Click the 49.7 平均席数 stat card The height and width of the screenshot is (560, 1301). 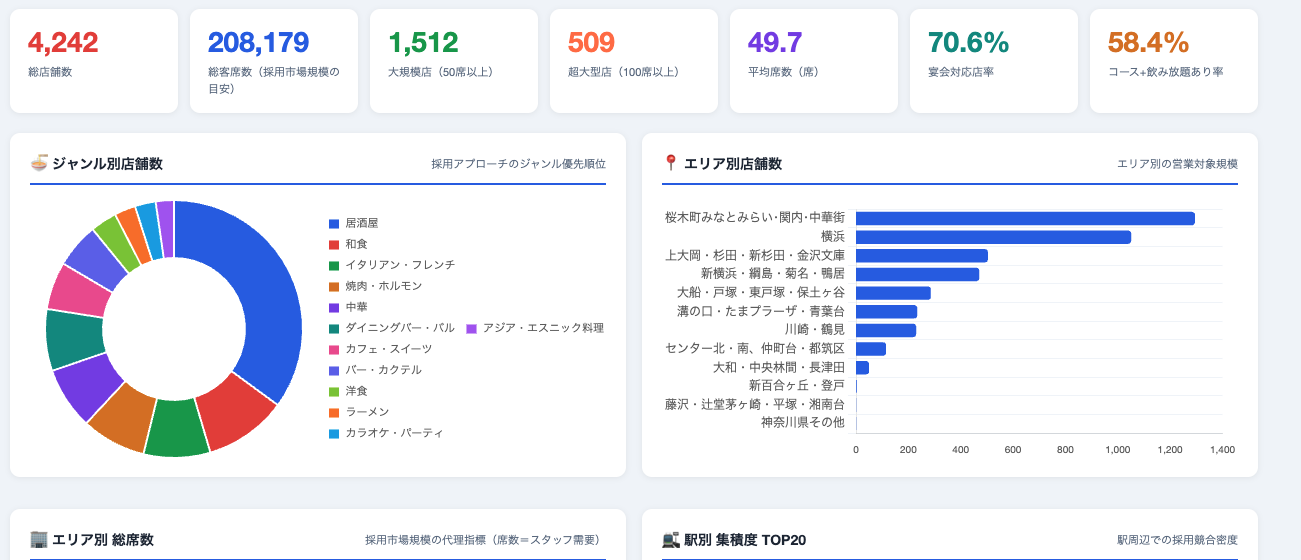(x=814, y=61)
